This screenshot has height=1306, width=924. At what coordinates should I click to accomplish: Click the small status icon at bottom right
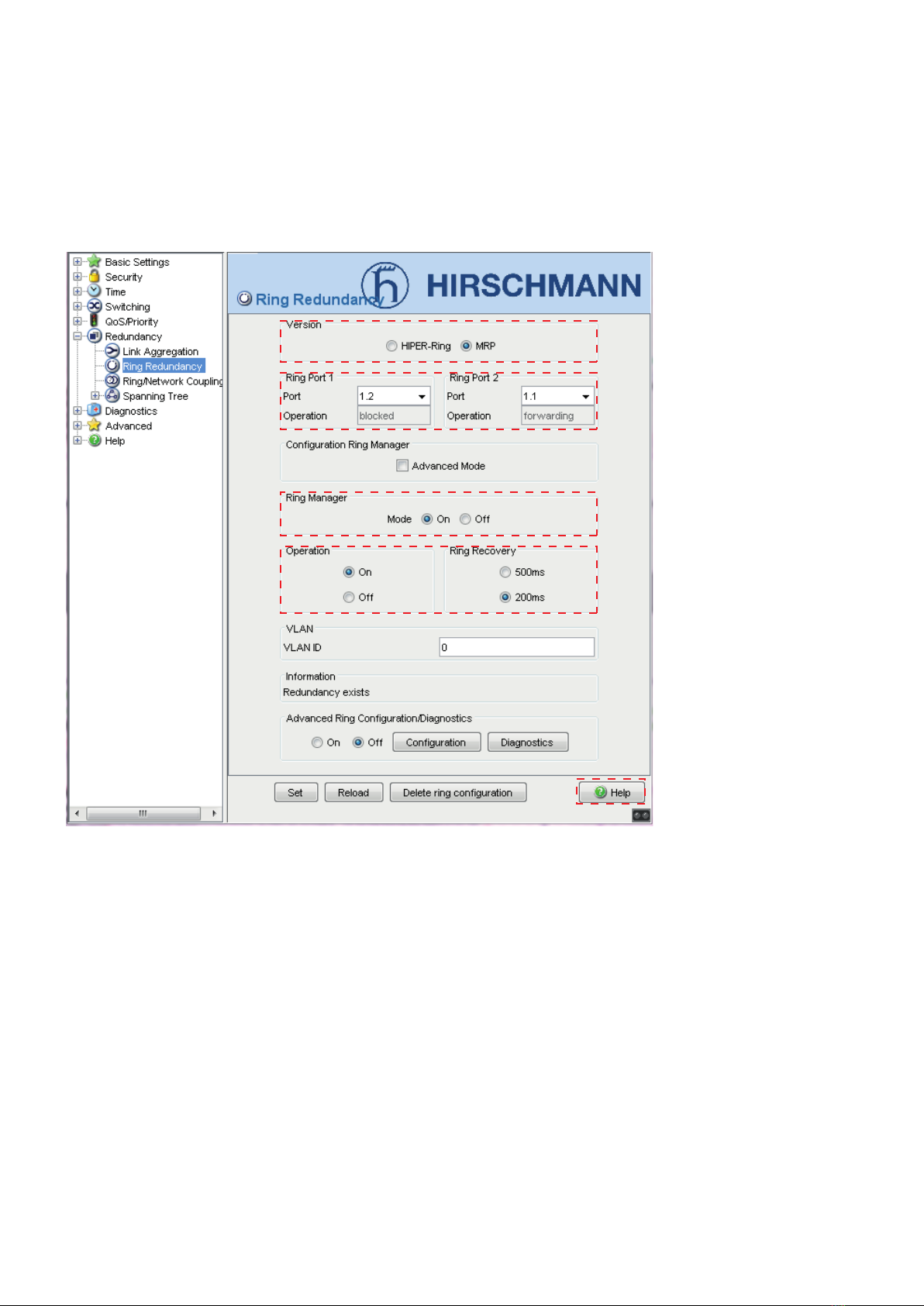pos(641,815)
